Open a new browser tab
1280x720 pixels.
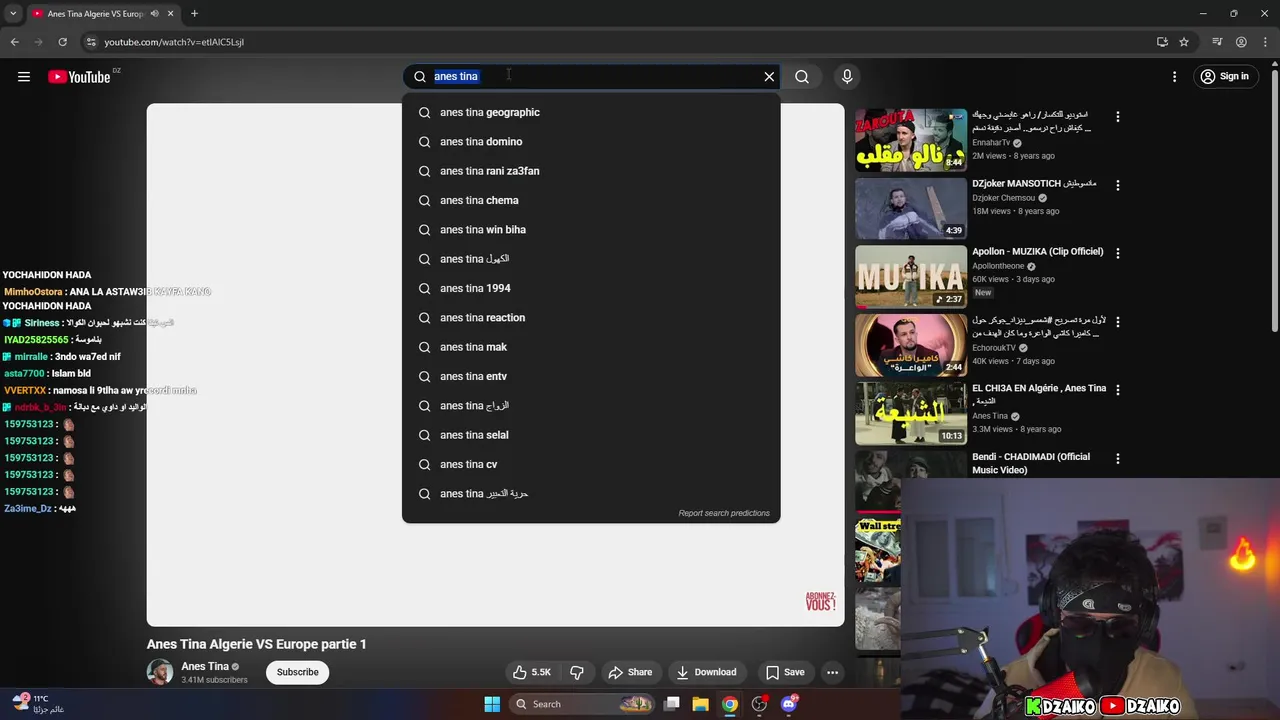194,14
